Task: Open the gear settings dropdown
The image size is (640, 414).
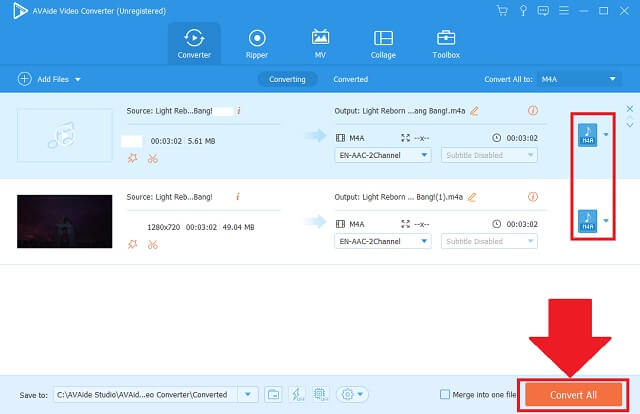Action: pos(352,394)
